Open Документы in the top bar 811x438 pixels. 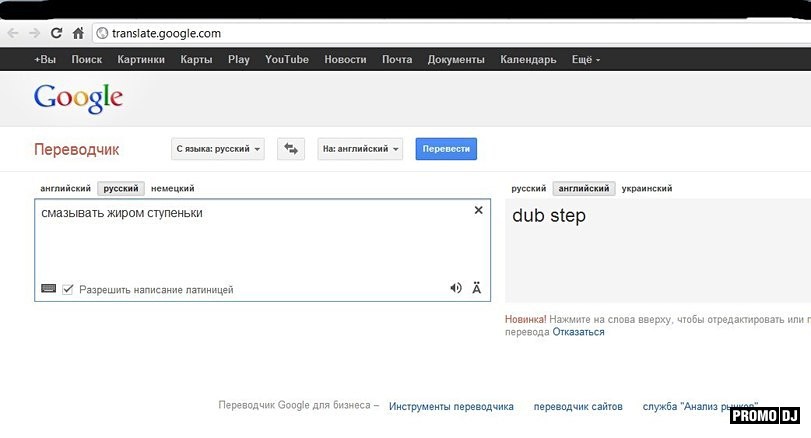point(456,59)
